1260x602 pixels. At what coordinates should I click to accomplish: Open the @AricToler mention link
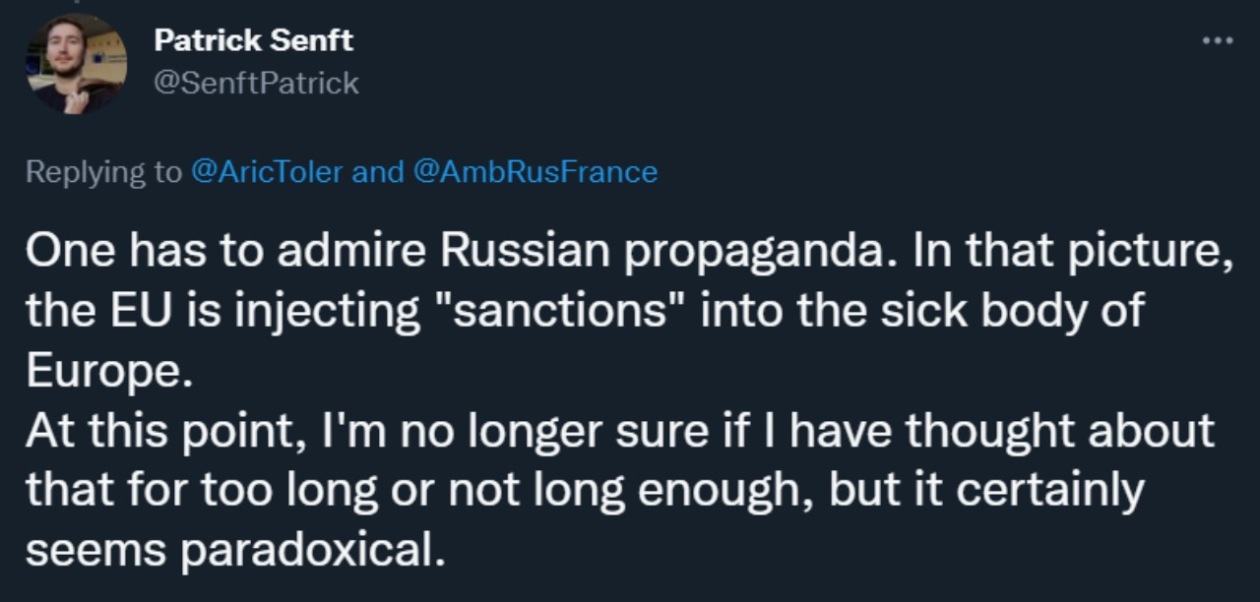click(266, 172)
